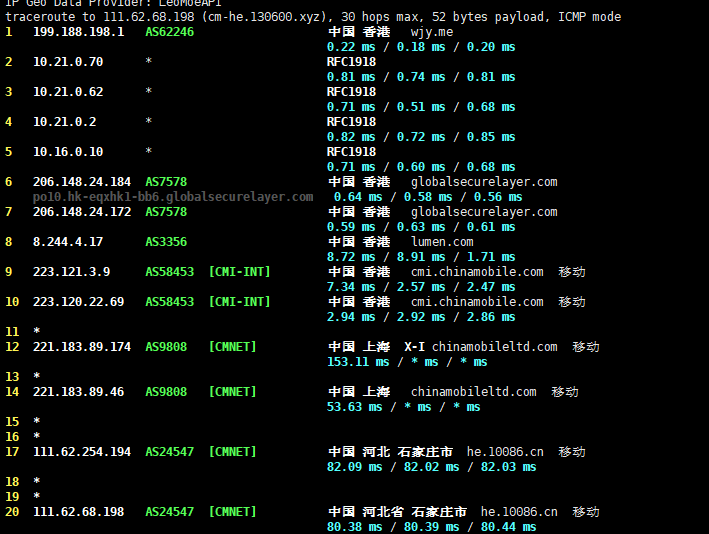Select the IP 206.148.24.184
709x534 pixels.
[x=82, y=182]
